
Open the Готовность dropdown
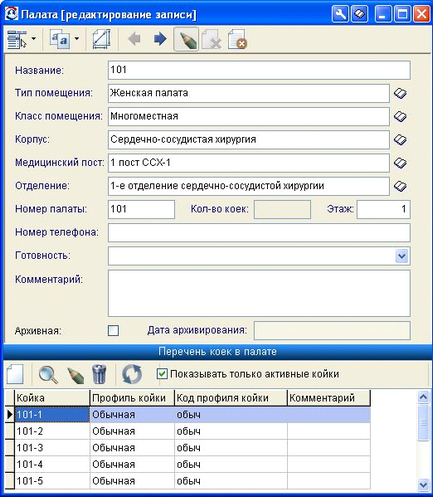[x=402, y=256]
